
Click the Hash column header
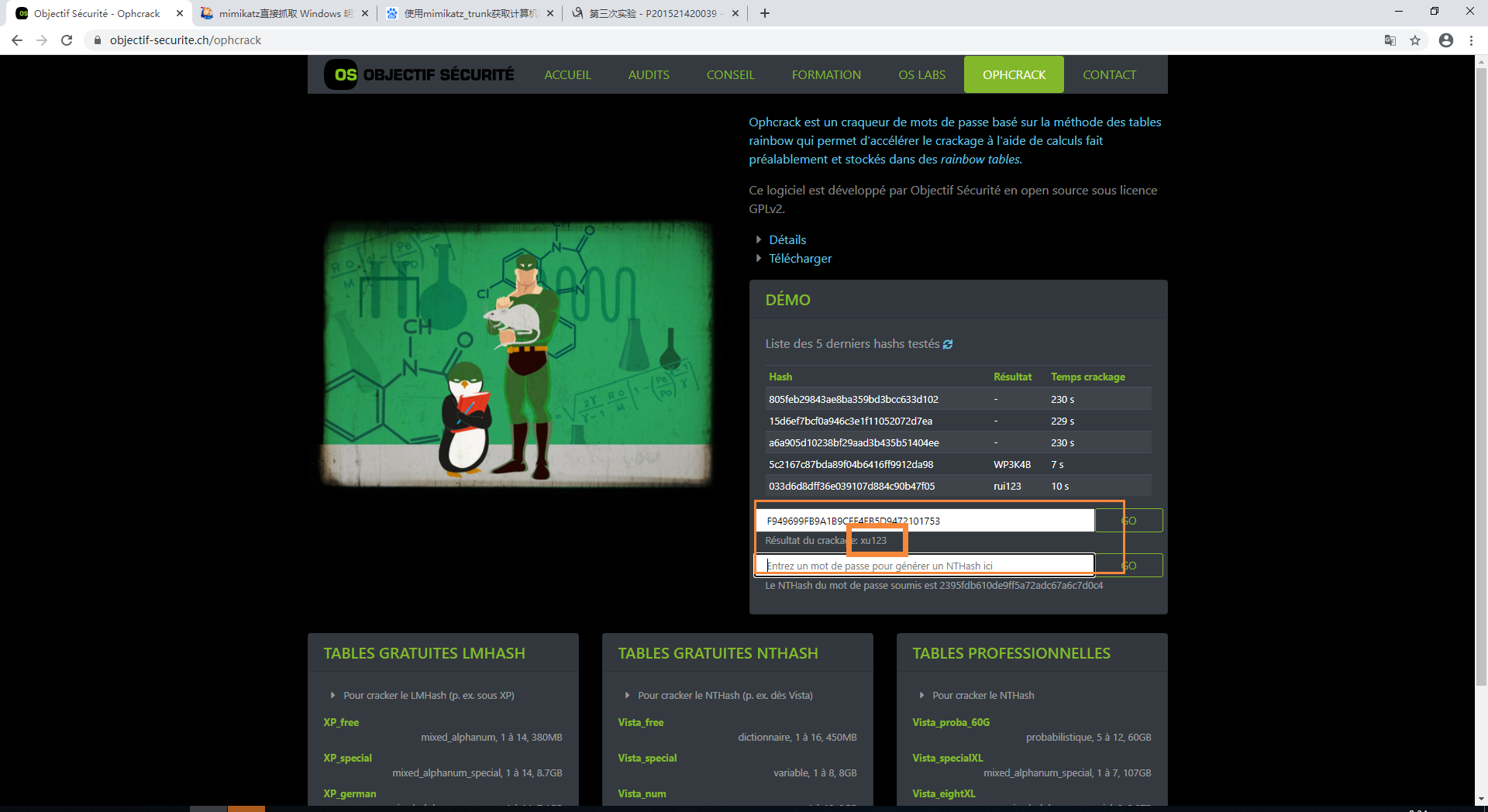tap(780, 377)
